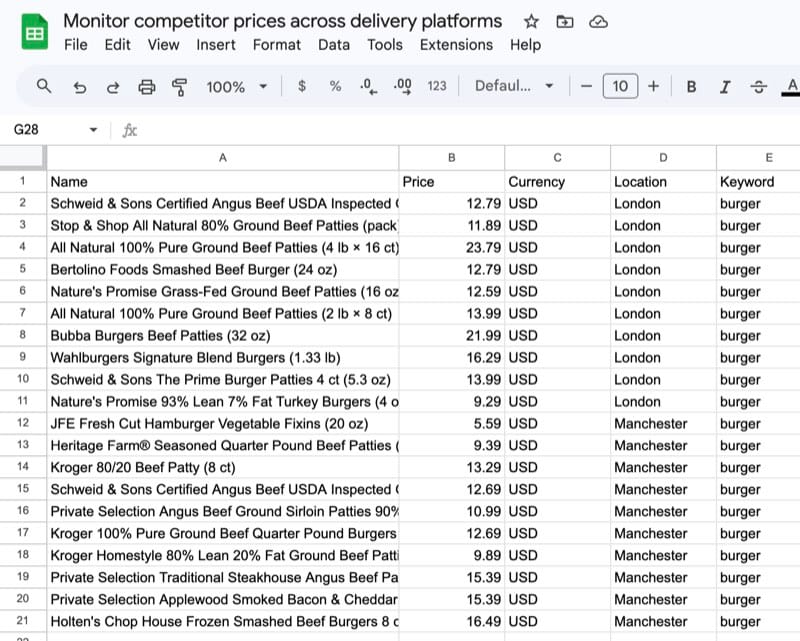This screenshot has height=641, width=800.
Task: Select all cells via corner box
Action: (22, 157)
